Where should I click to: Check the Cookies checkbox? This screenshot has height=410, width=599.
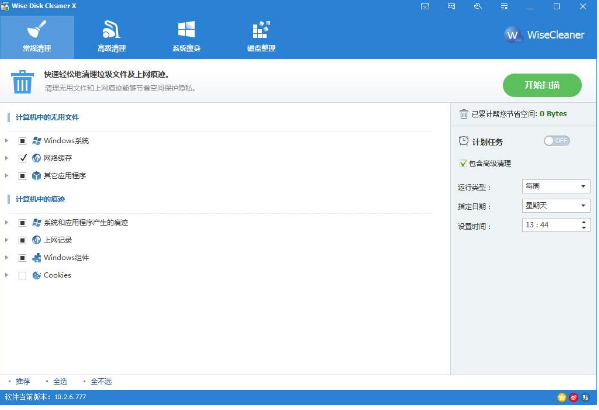(x=22, y=275)
